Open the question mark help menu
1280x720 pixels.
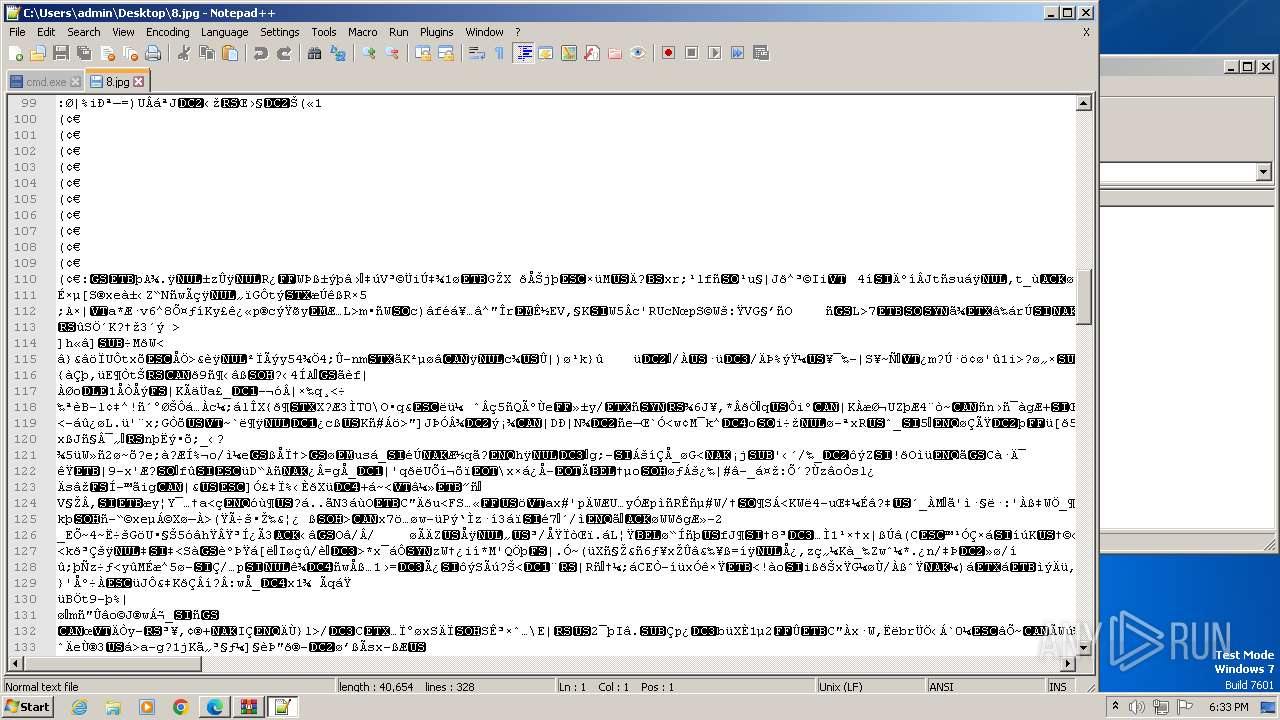[518, 32]
